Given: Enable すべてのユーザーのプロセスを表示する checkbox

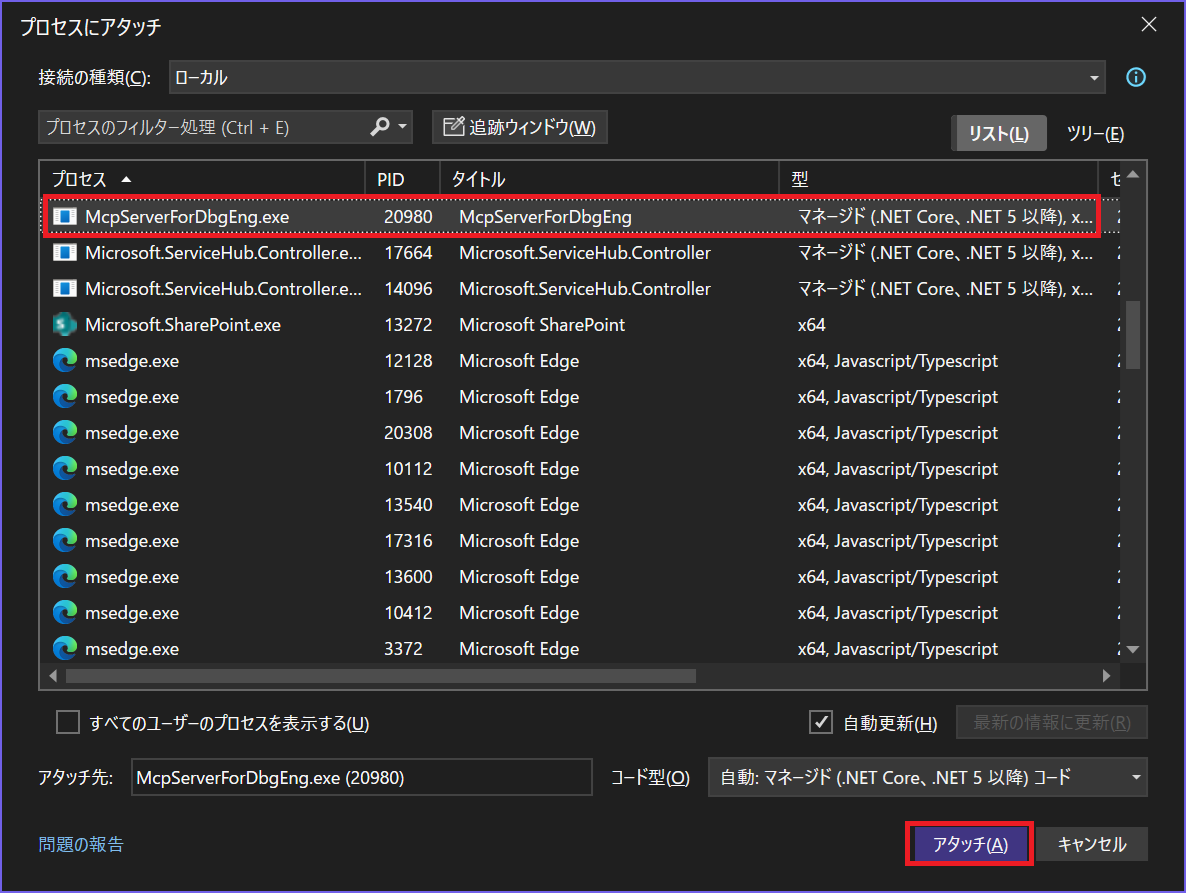Looking at the screenshot, I should pos(68,722).
